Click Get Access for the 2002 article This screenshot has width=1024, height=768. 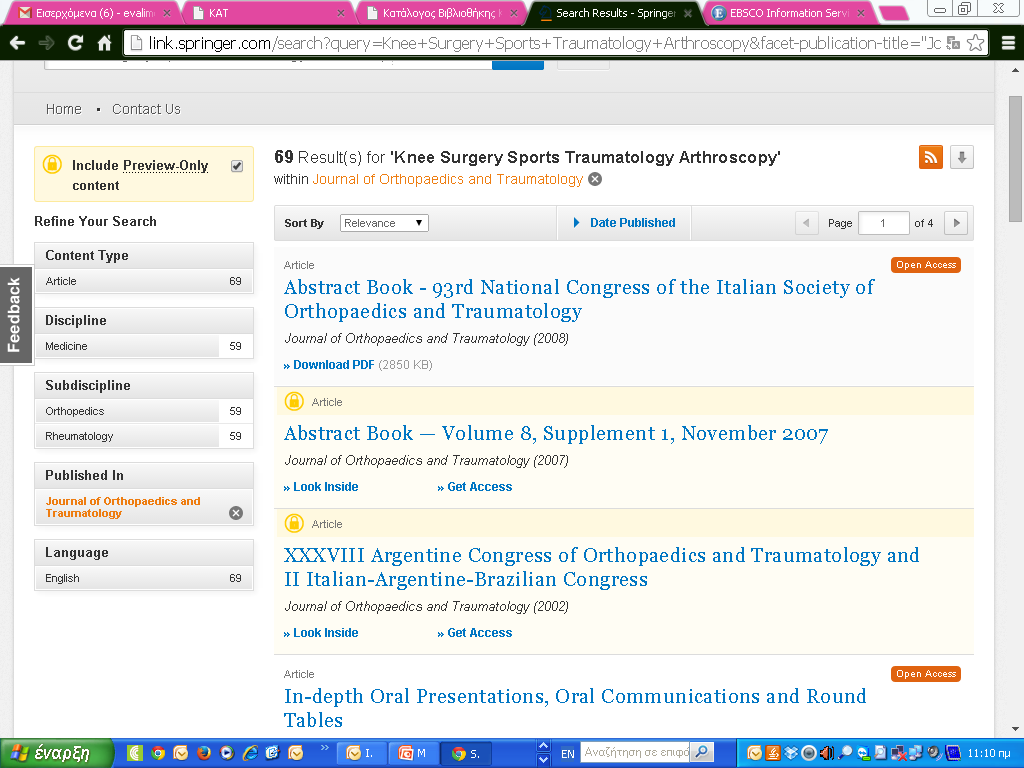point(475,633)
